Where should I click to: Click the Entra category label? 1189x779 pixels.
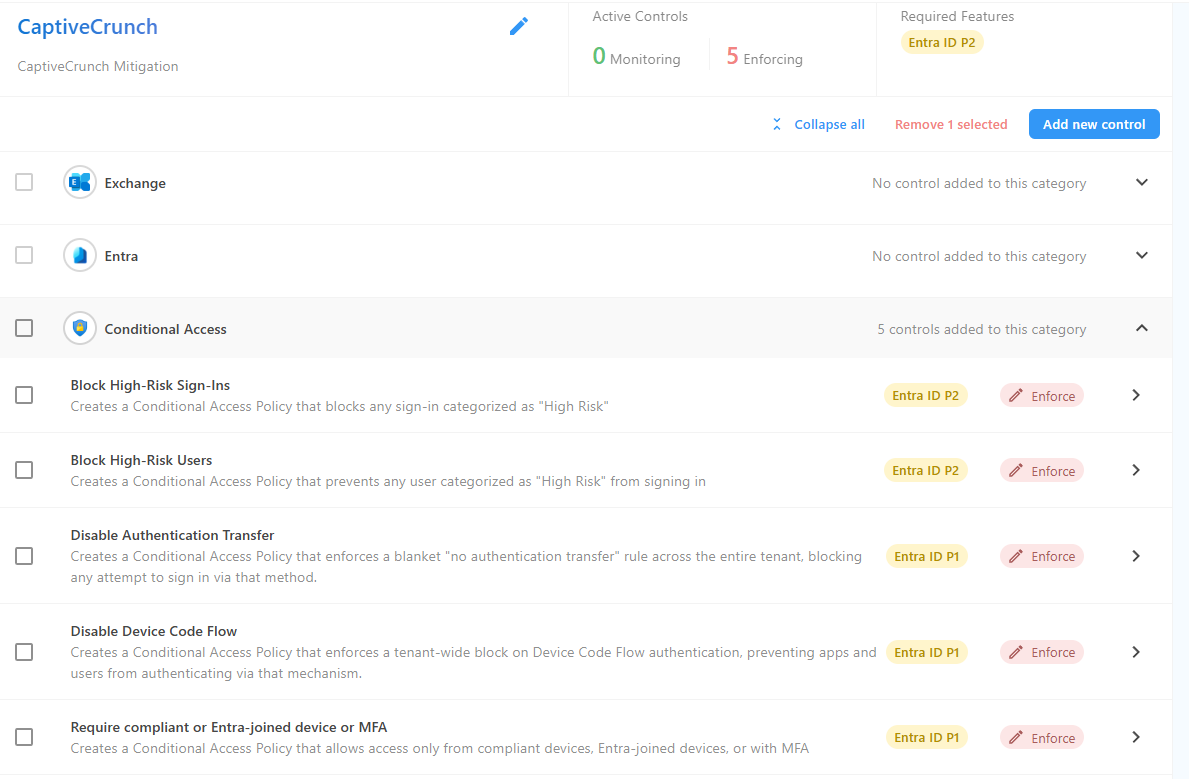121,256
